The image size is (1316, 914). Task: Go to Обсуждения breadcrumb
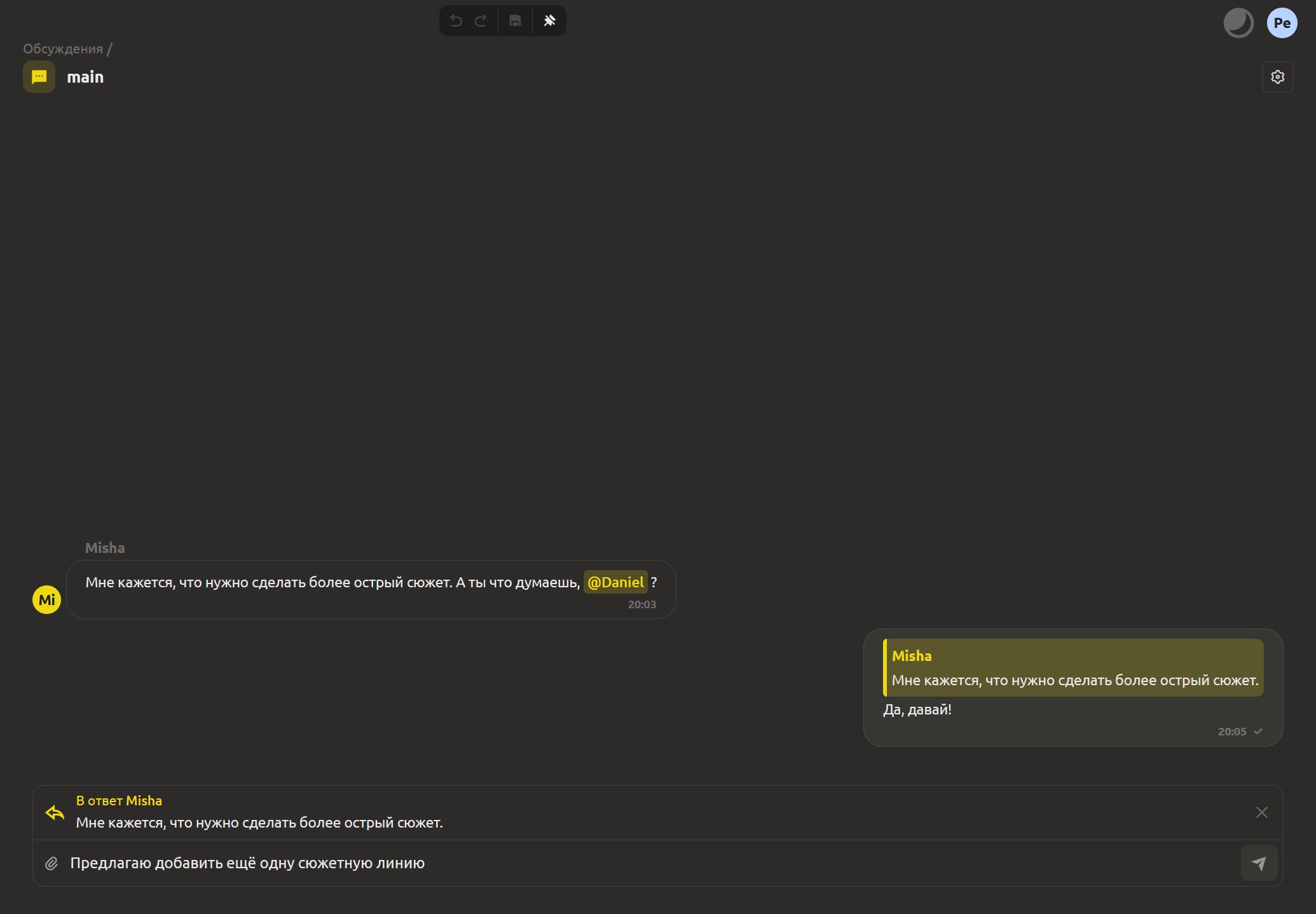coord(63,49)
